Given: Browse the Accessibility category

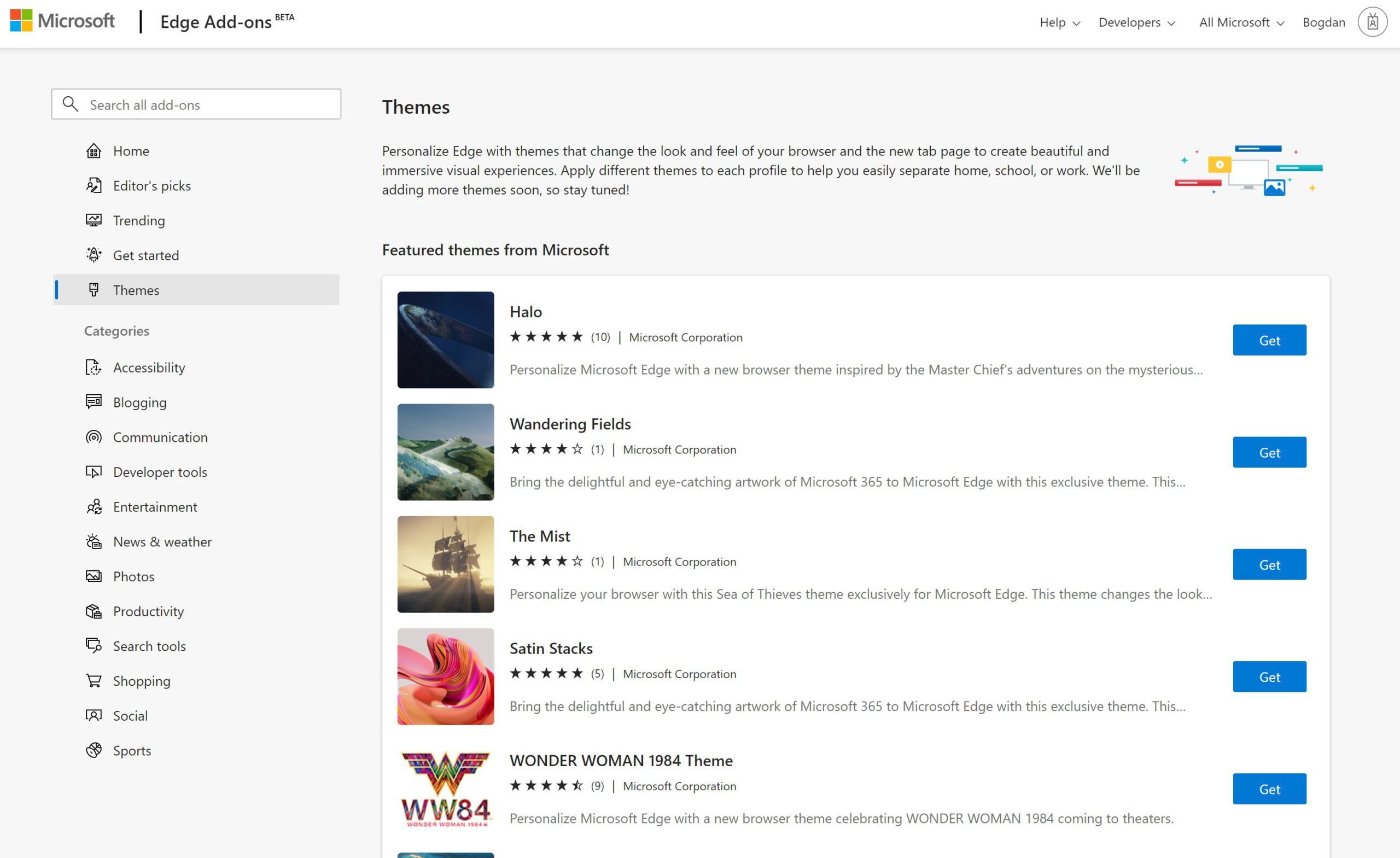Looking at the screenshot, I should click(x=196, y=367).
